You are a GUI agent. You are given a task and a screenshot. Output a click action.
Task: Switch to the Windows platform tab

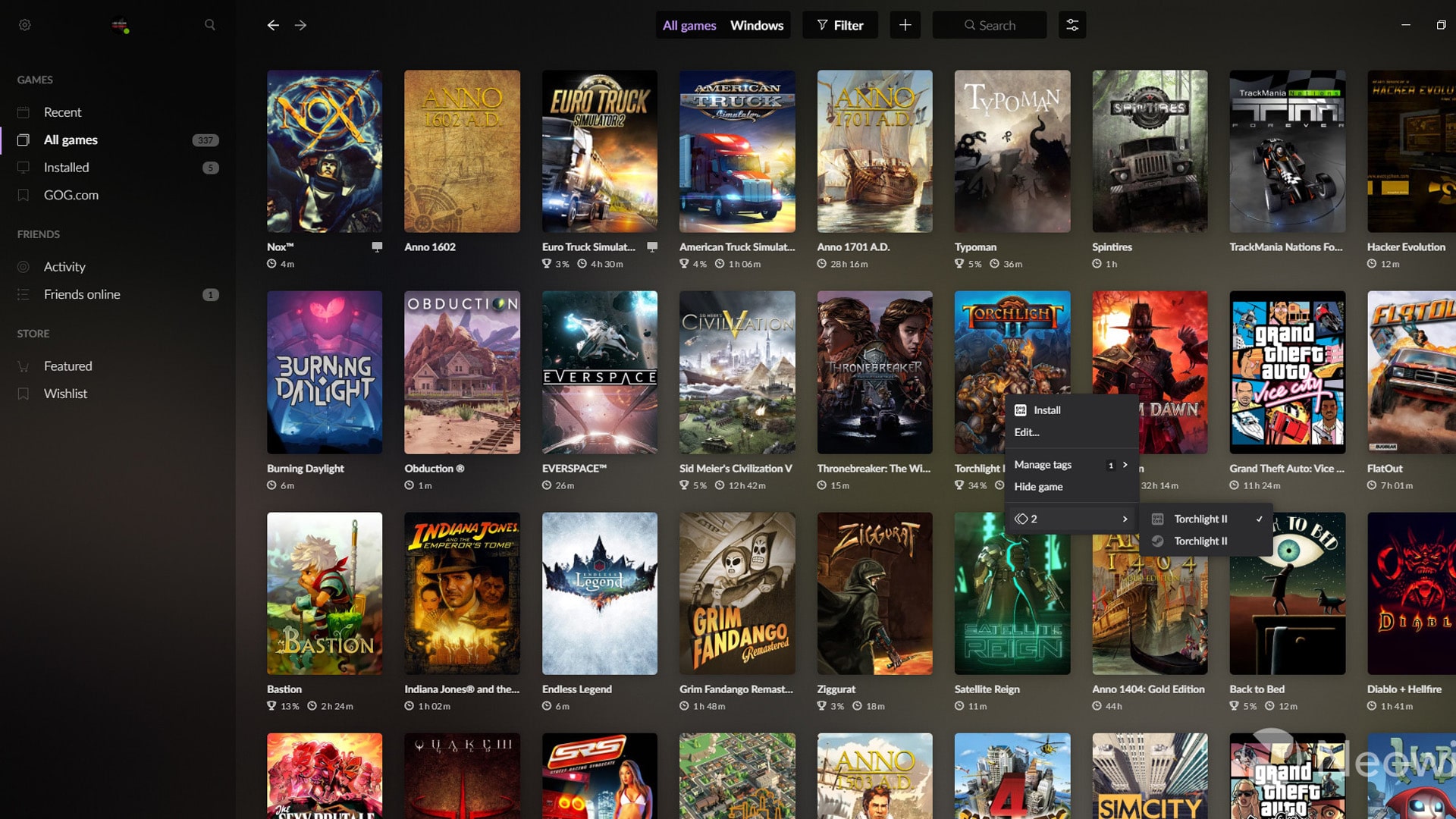click(x=757, y=25)
